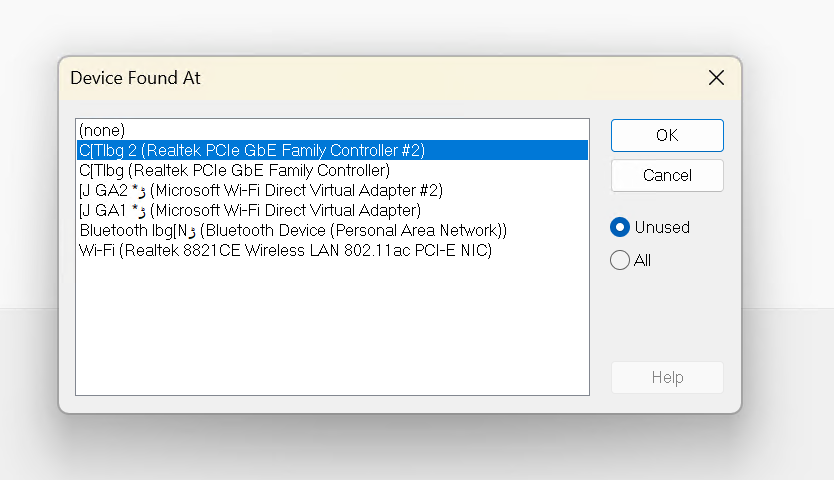Click empty space below the Wi-Fi entry
Image resolution: width=834 pixels, height=480 pixels.
(330, 330)
